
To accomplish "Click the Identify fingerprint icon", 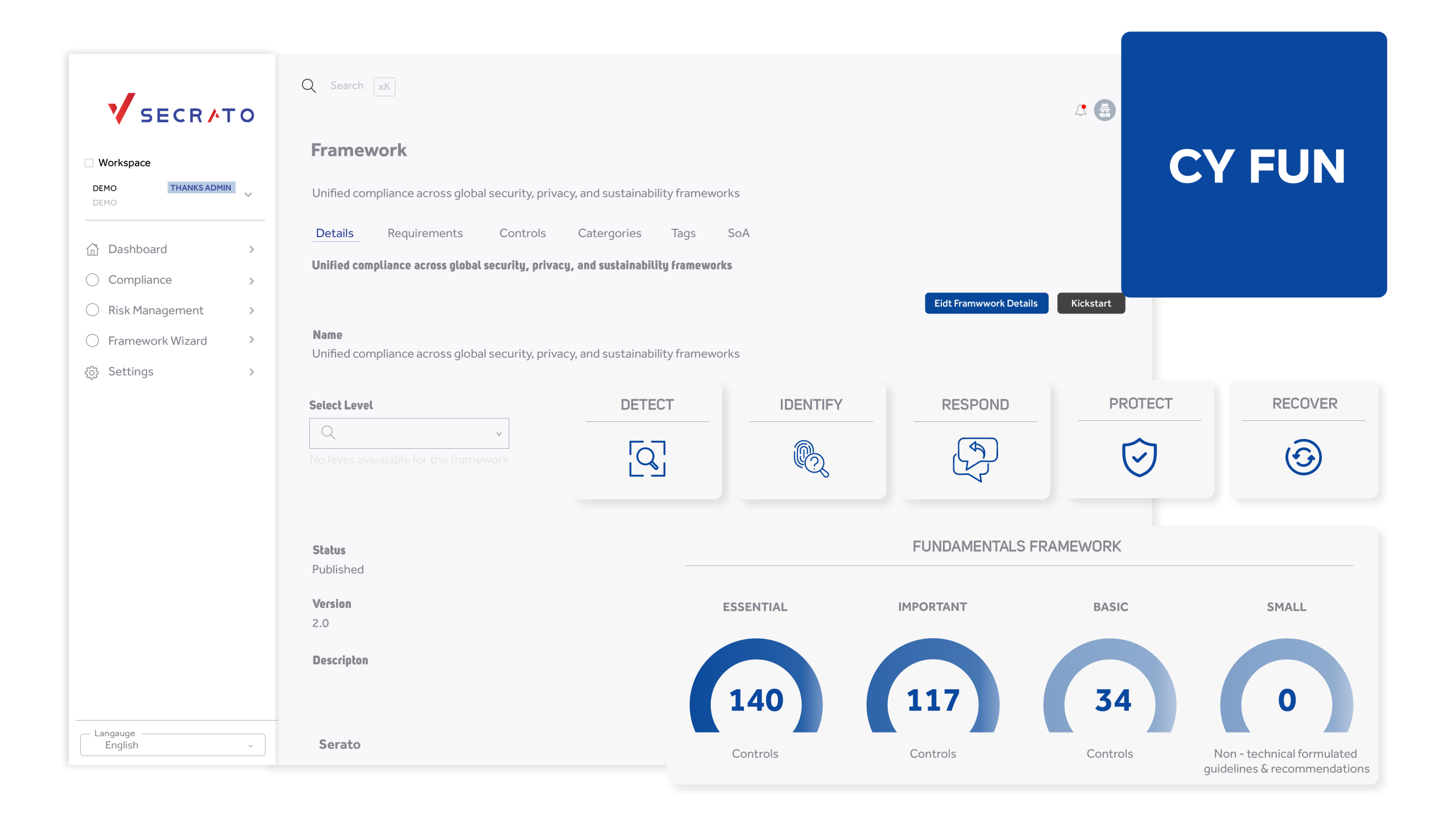I will pyautogui.click(x=811, y=458).
